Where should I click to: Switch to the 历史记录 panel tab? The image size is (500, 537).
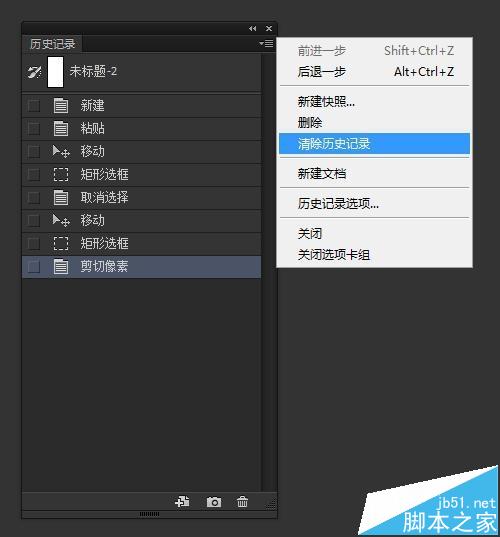click(52, 44)
